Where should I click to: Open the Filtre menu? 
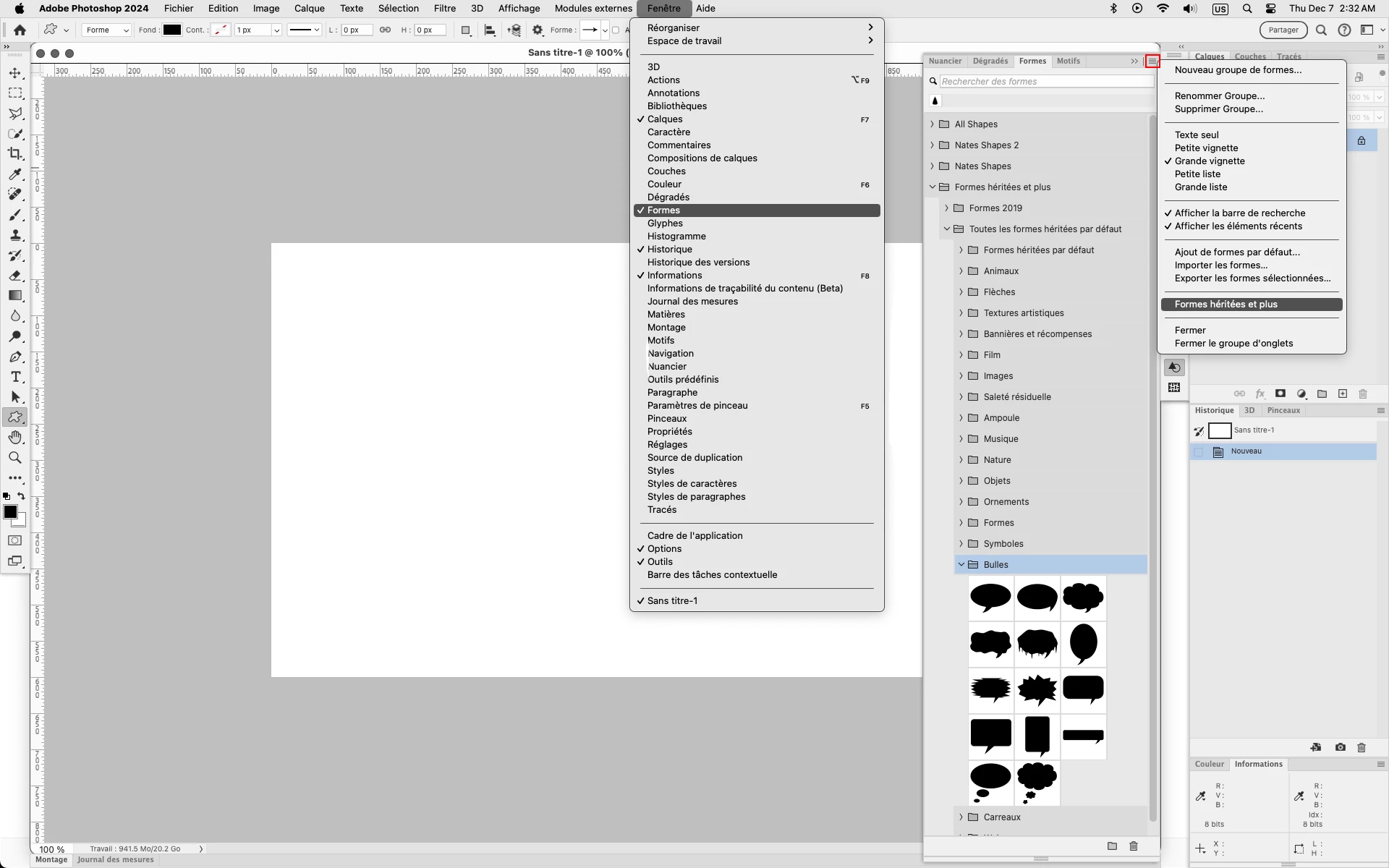coord(444,9)
